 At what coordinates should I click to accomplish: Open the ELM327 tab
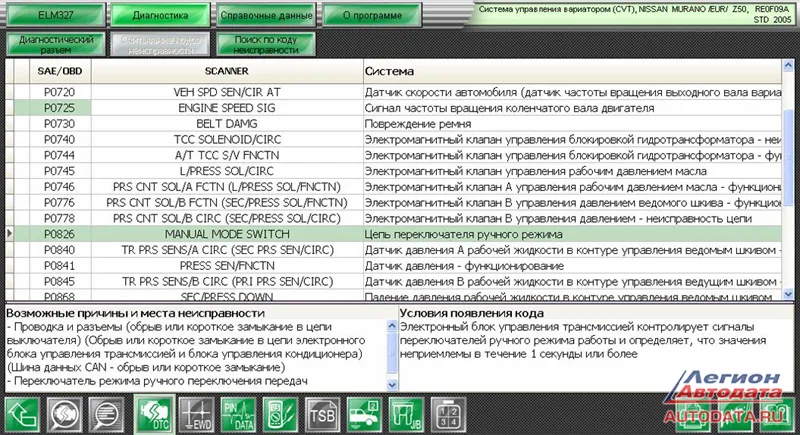pos(56,15)
